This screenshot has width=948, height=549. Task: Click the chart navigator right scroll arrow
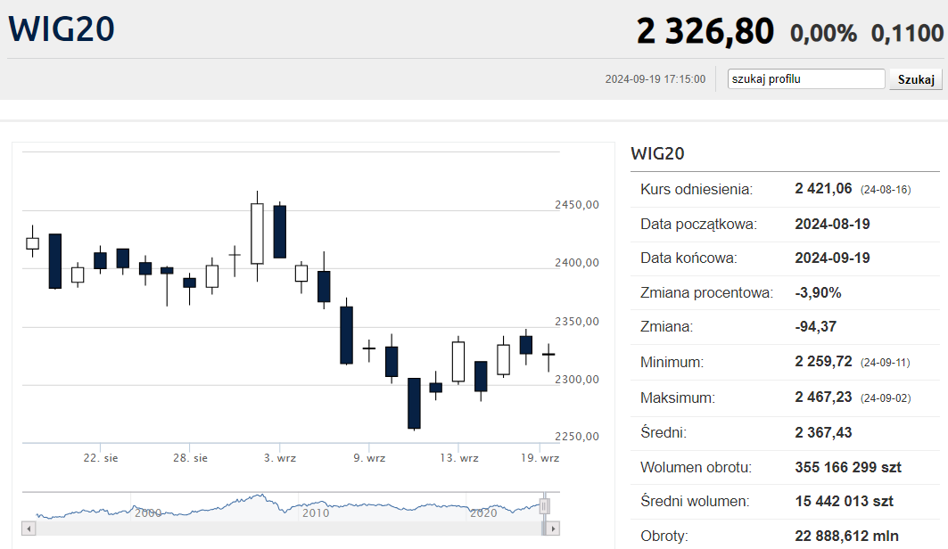[553, 529]
